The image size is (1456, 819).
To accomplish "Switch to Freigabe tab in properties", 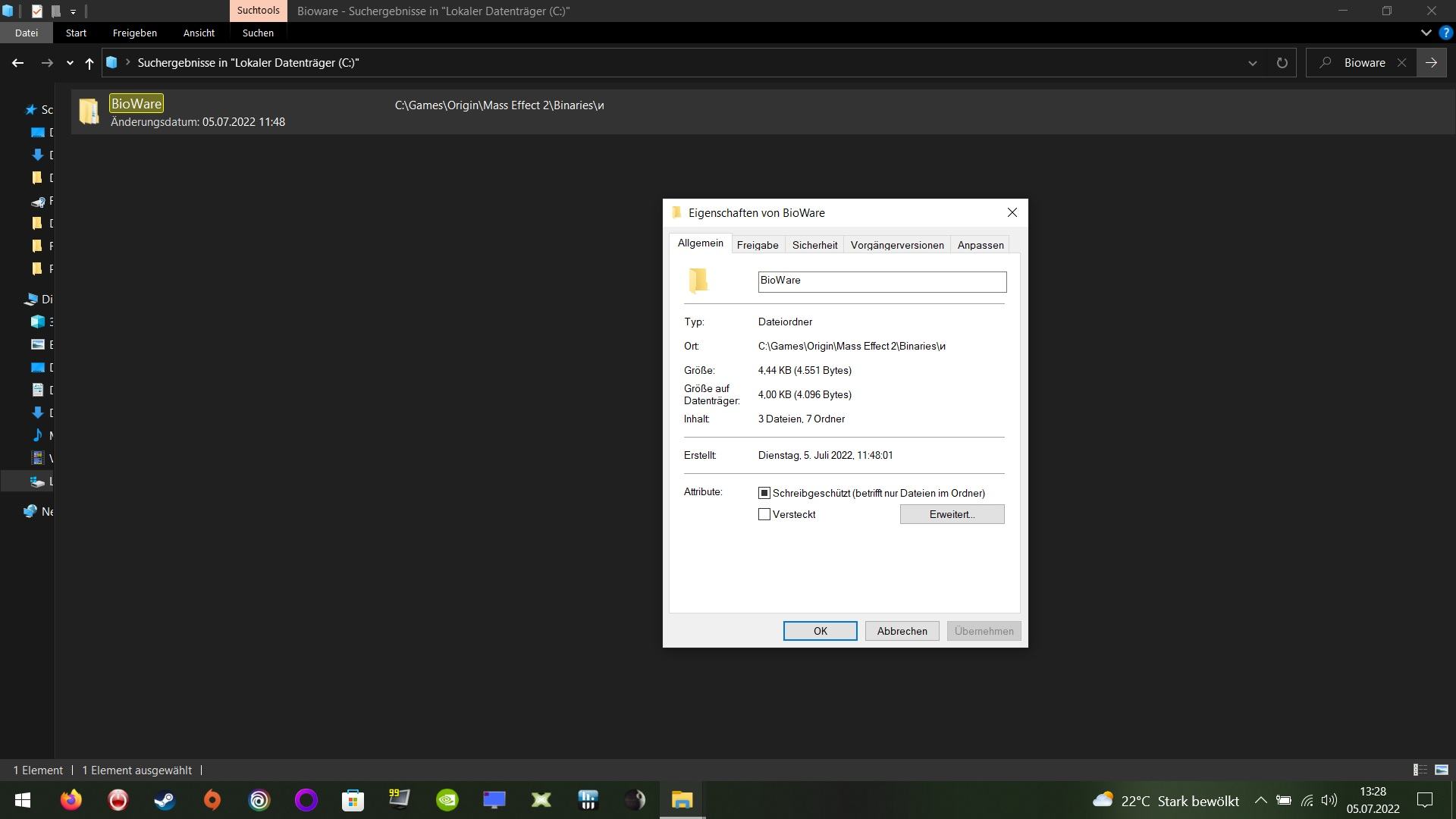I will 757,245.
